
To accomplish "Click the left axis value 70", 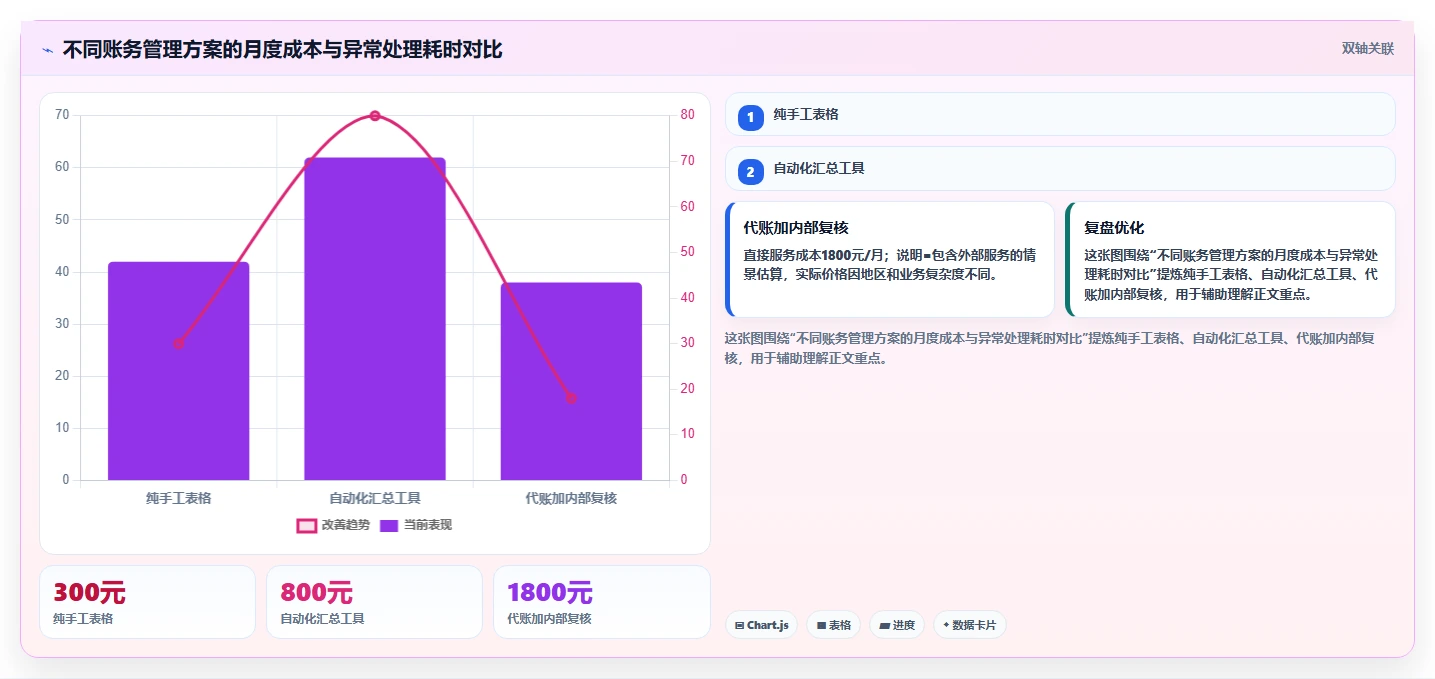I will click(x=62, y=115).
